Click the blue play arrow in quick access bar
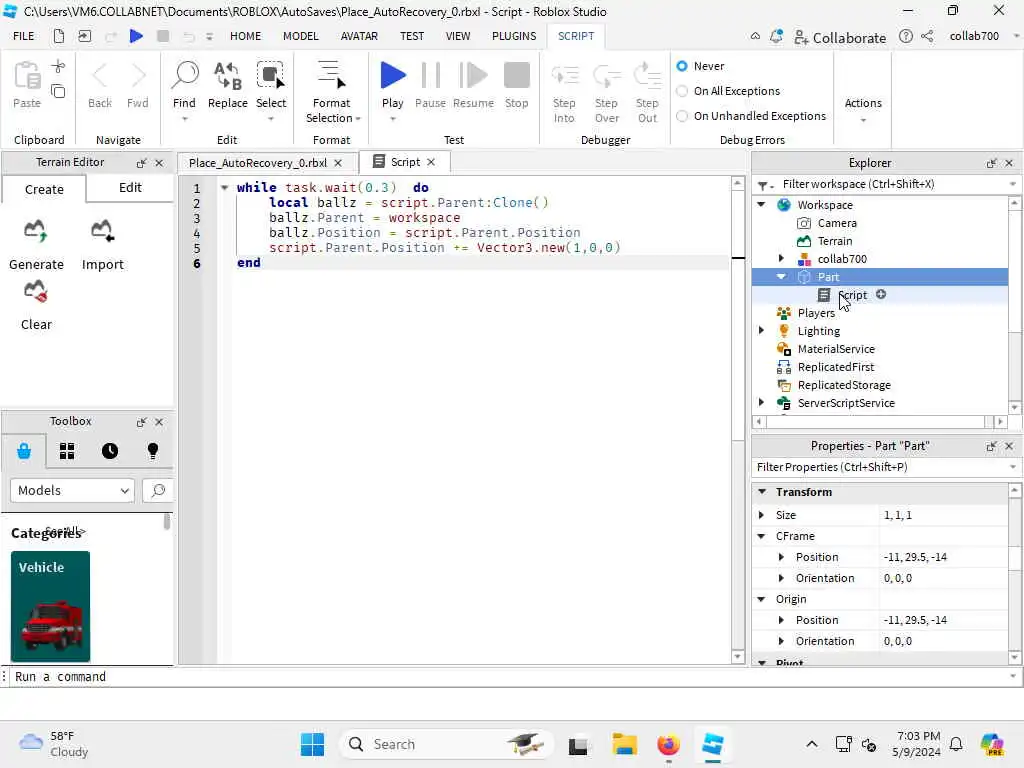 click(x=136, y=36)
